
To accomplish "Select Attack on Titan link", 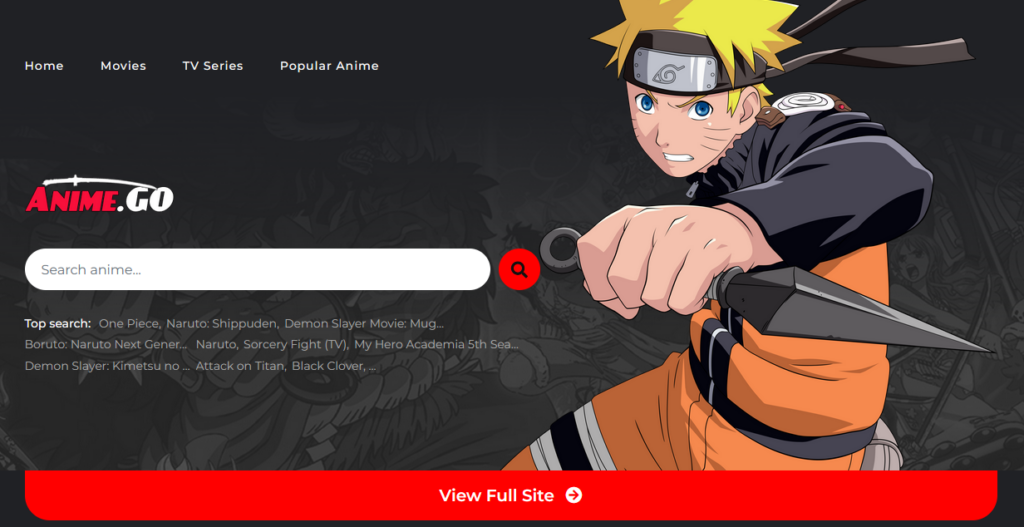I will coord(240,366).
